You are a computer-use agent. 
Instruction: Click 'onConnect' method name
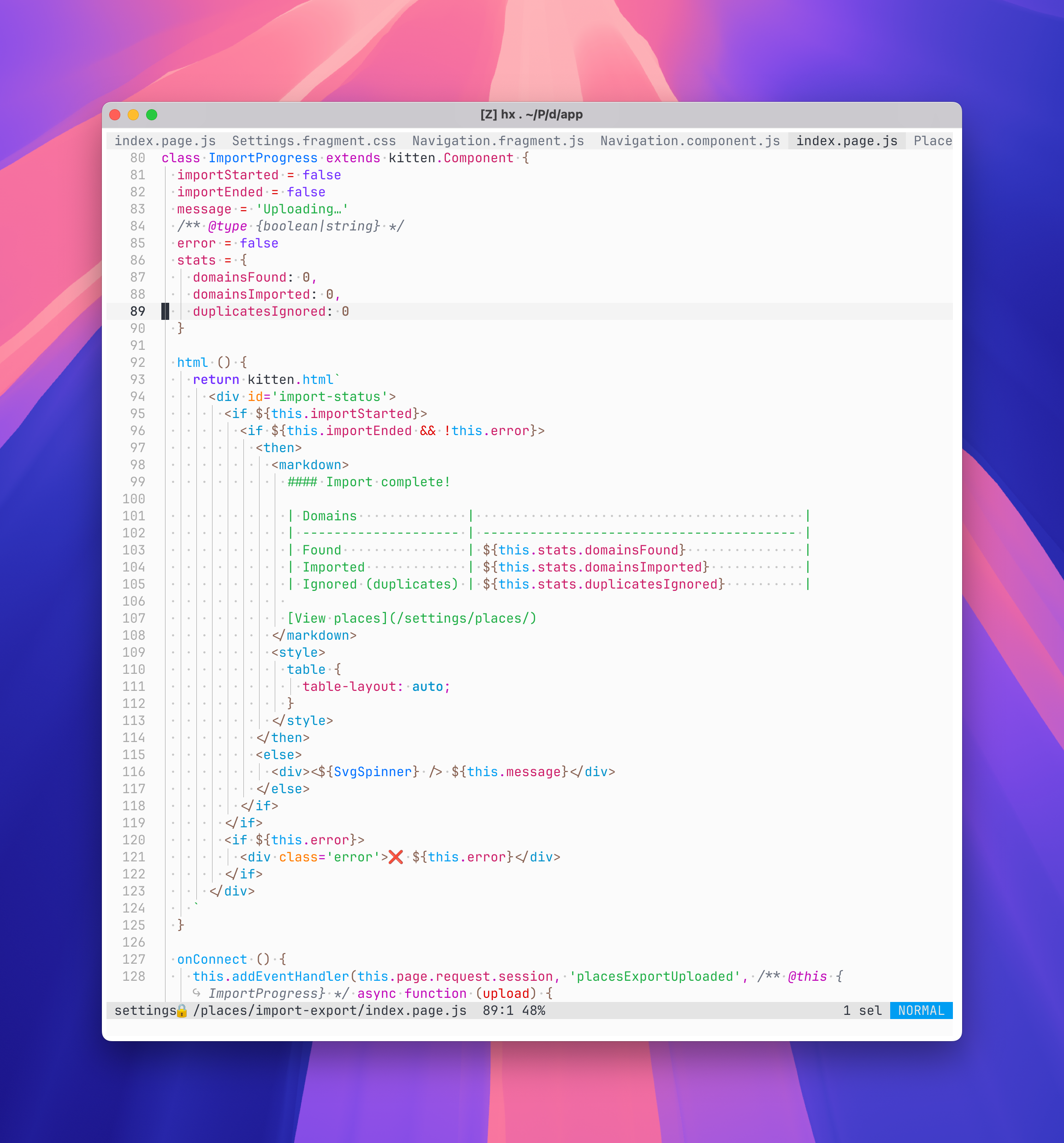(x=212, y=960)
